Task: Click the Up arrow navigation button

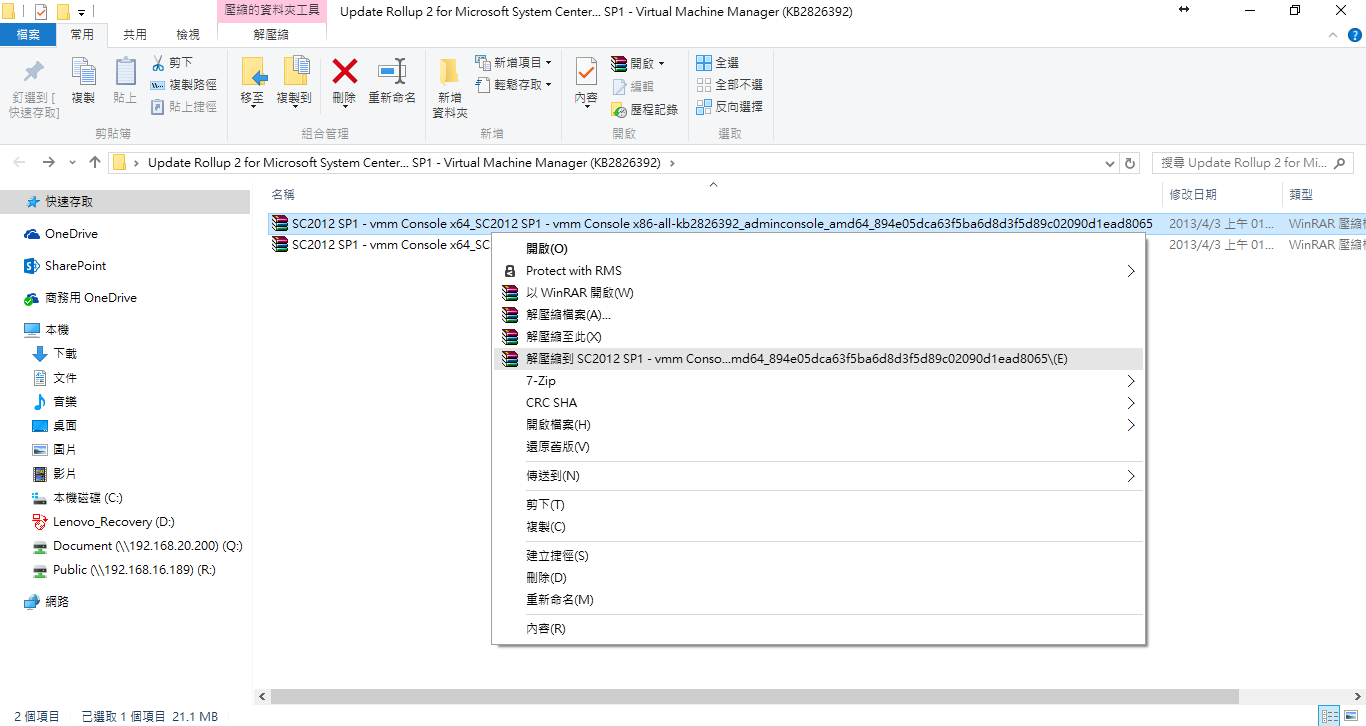Action: [x=95, y=162]
